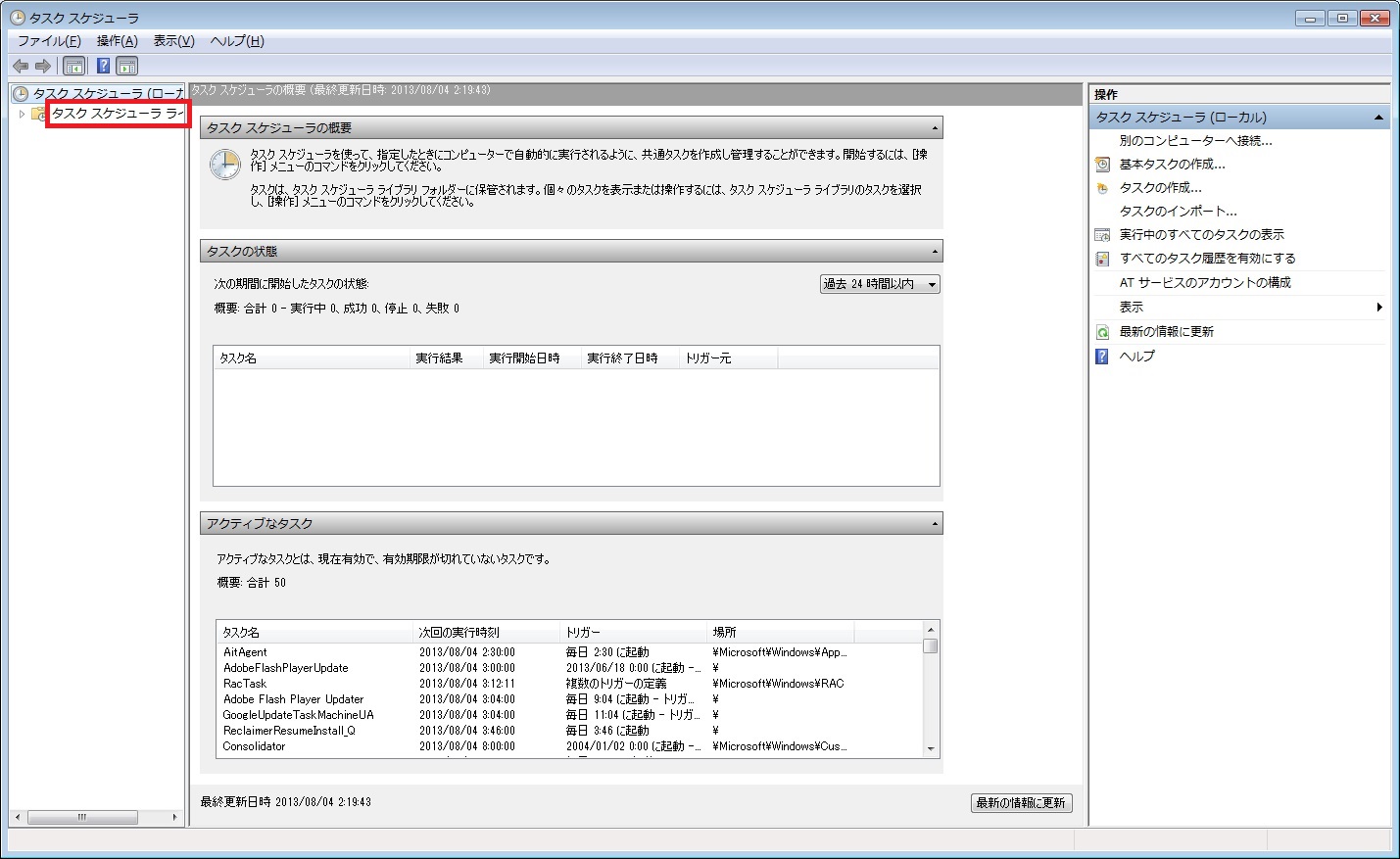Open the 操作(A) menu

118,41
